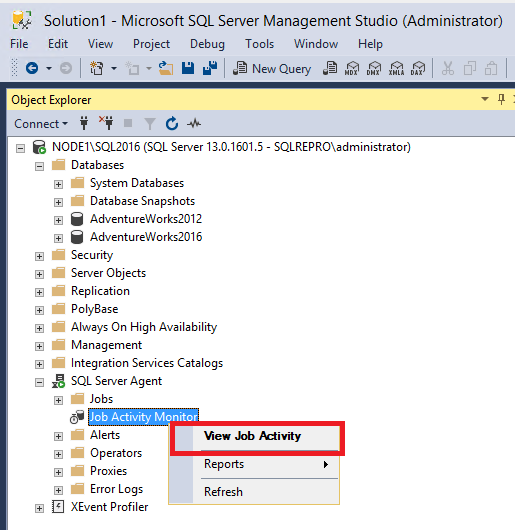Expand the Security folder
Image resolution: width=515 pixels, height=530 pixels.
[40, 256]
